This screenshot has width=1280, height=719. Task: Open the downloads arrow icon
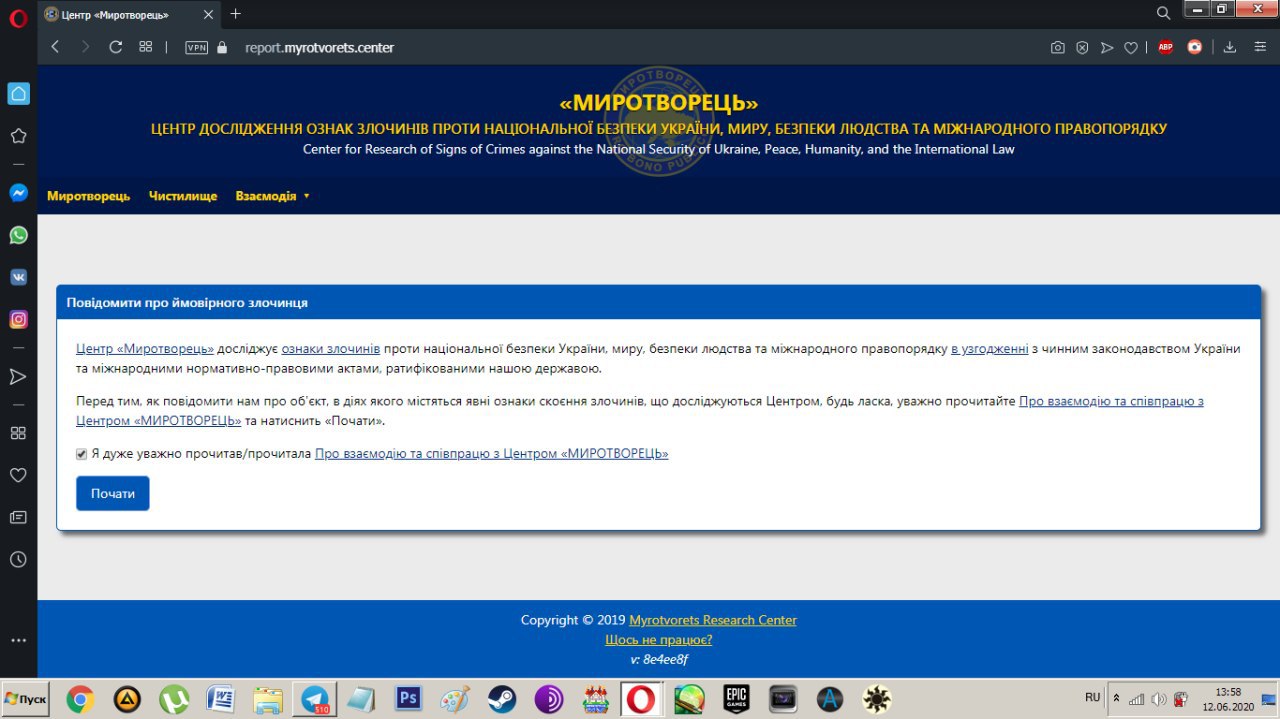click(x=1230, y=47)
